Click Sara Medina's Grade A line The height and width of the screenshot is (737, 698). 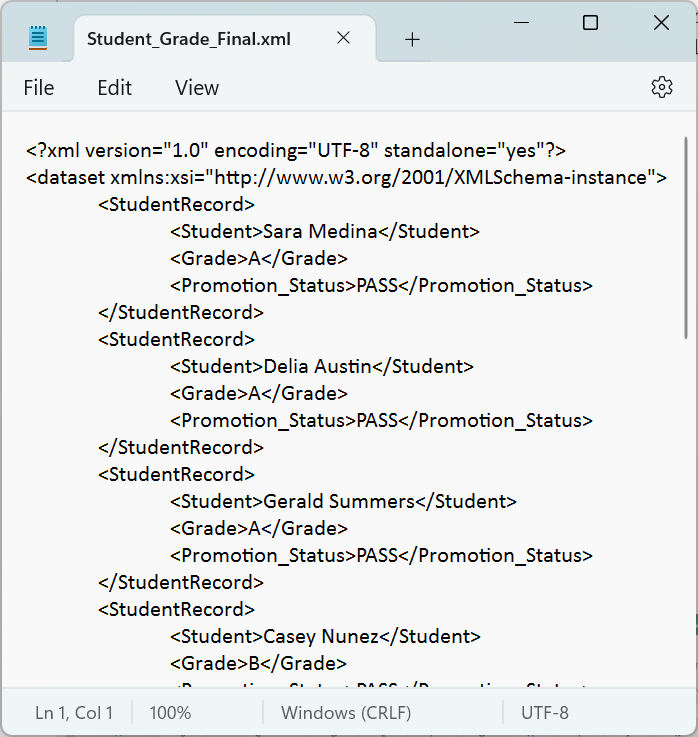tap(259, 259)
